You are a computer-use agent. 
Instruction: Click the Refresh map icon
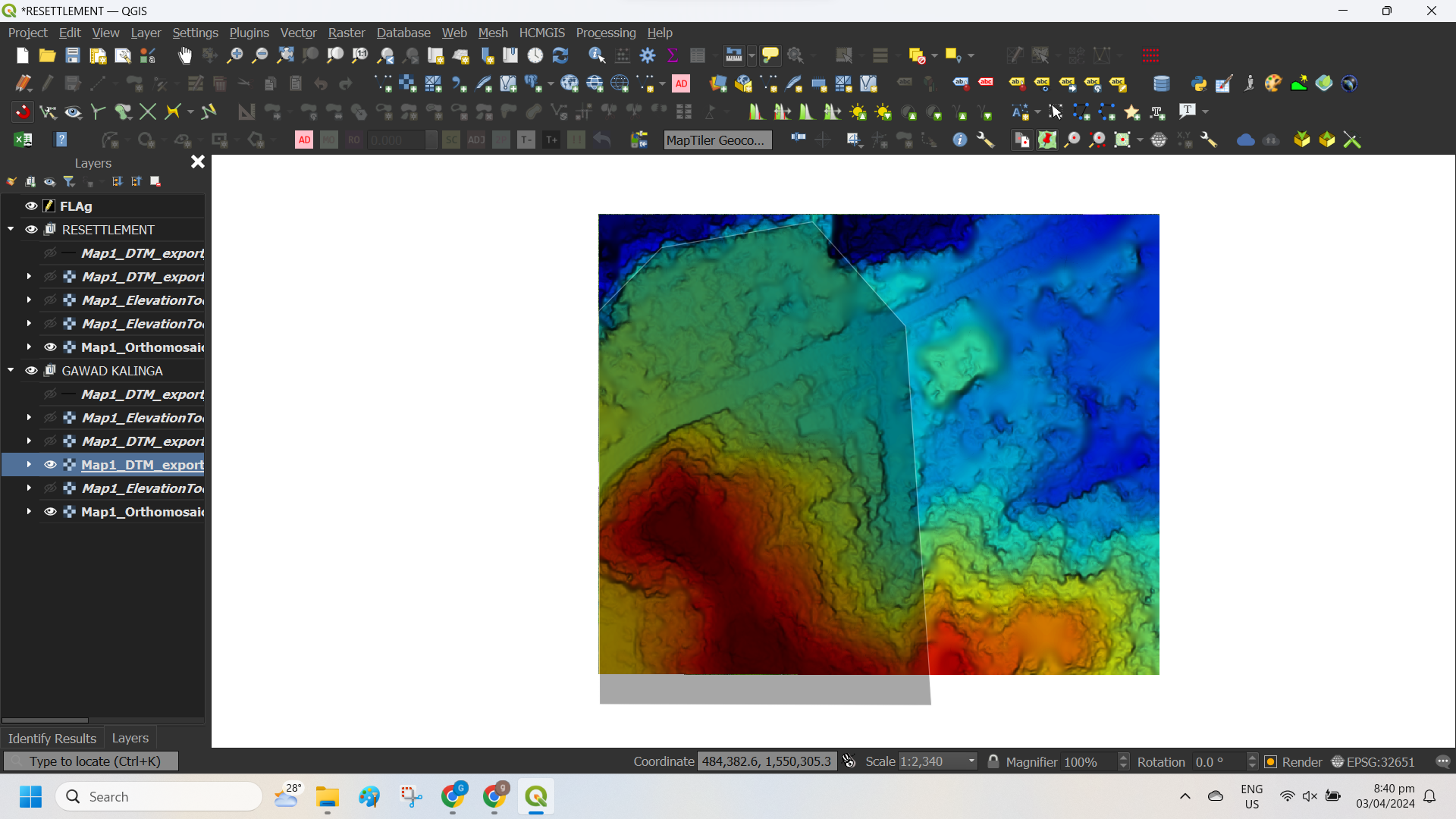[560, 55]
